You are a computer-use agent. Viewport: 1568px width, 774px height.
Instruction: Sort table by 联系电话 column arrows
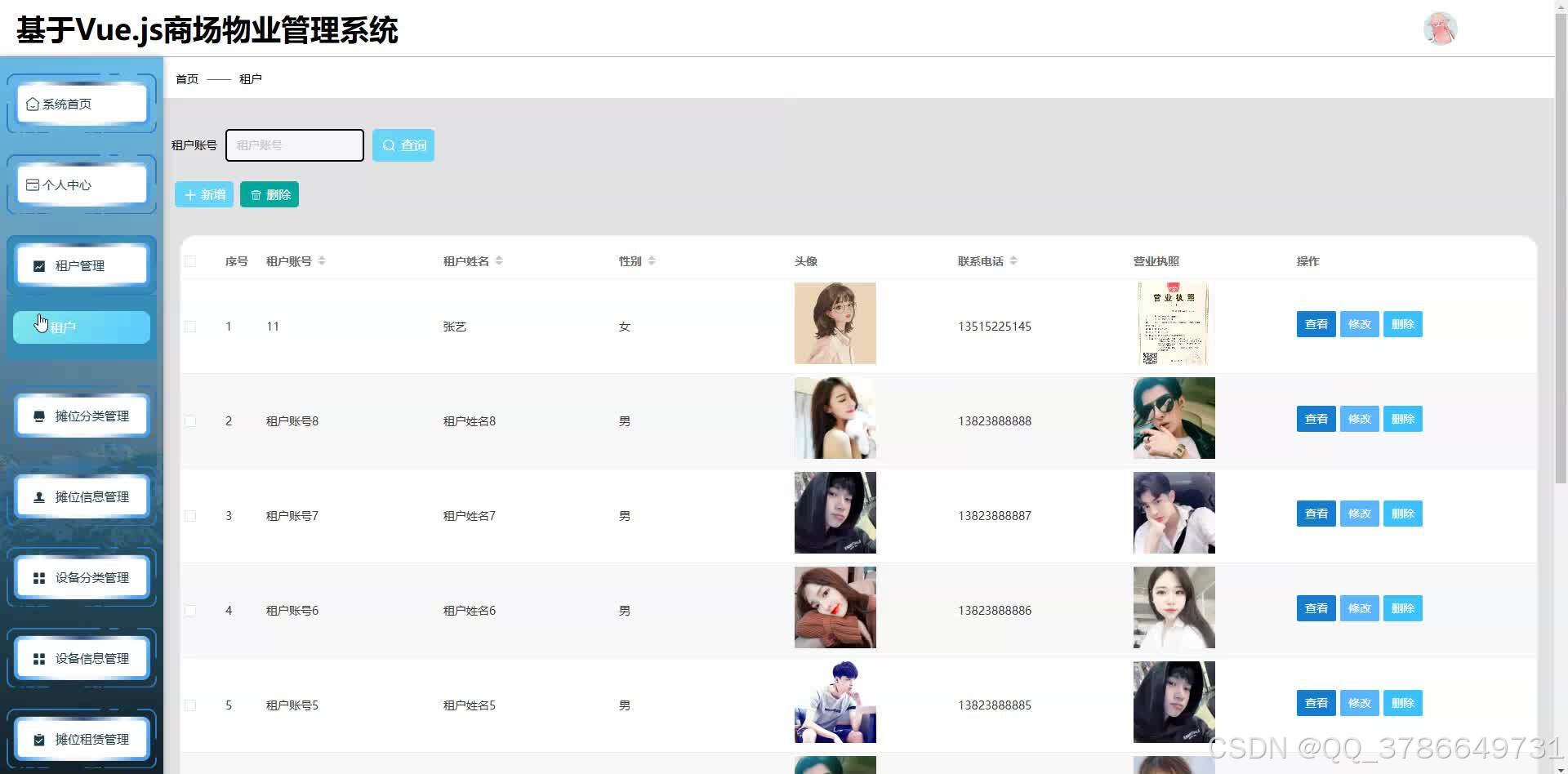point(1013,261)
